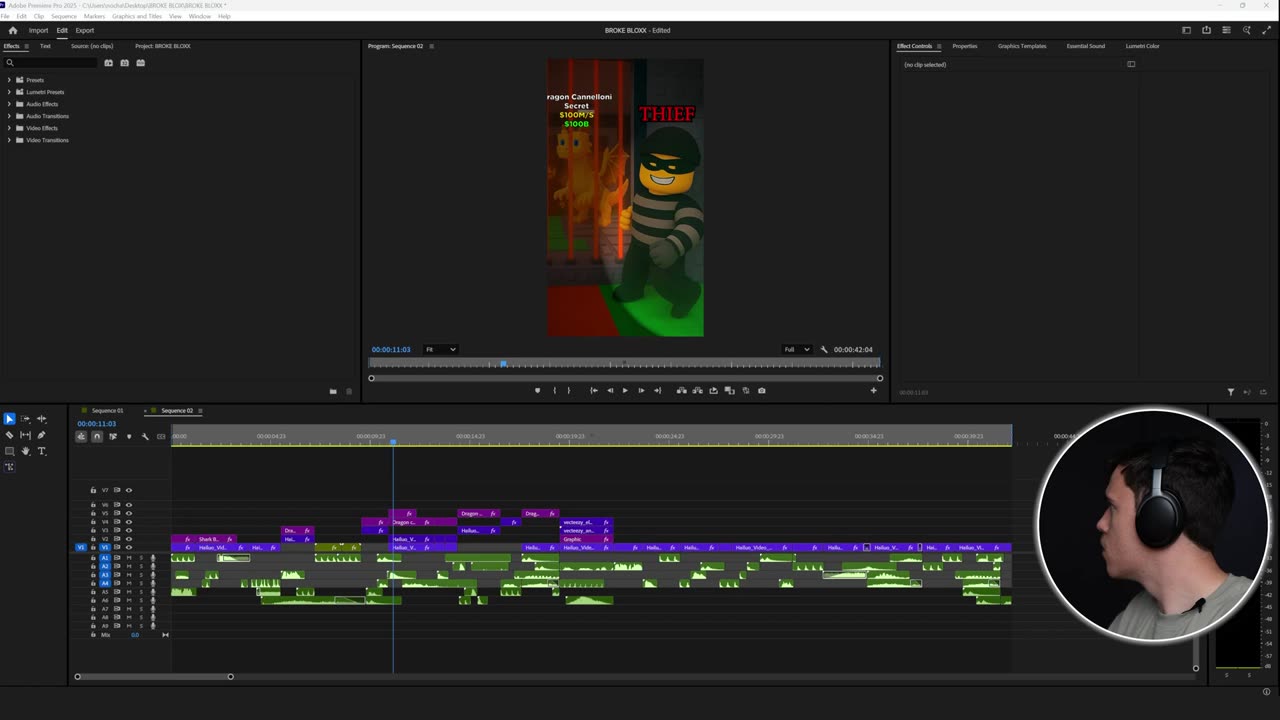Go to In point
The image size is (1280, 720).
[594, 391]
